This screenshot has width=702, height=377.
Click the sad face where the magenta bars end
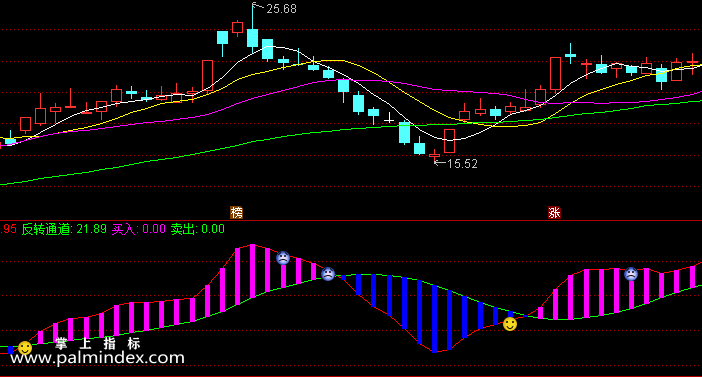(328, 274)
